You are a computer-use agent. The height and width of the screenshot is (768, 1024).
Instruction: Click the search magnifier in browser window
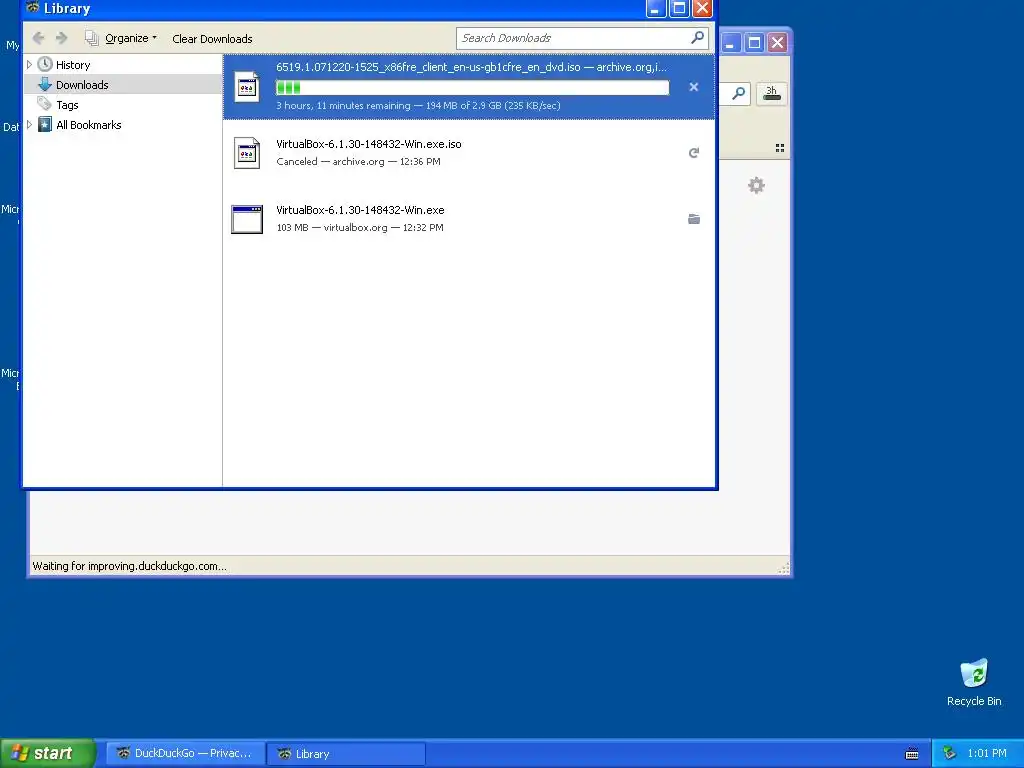738,94
